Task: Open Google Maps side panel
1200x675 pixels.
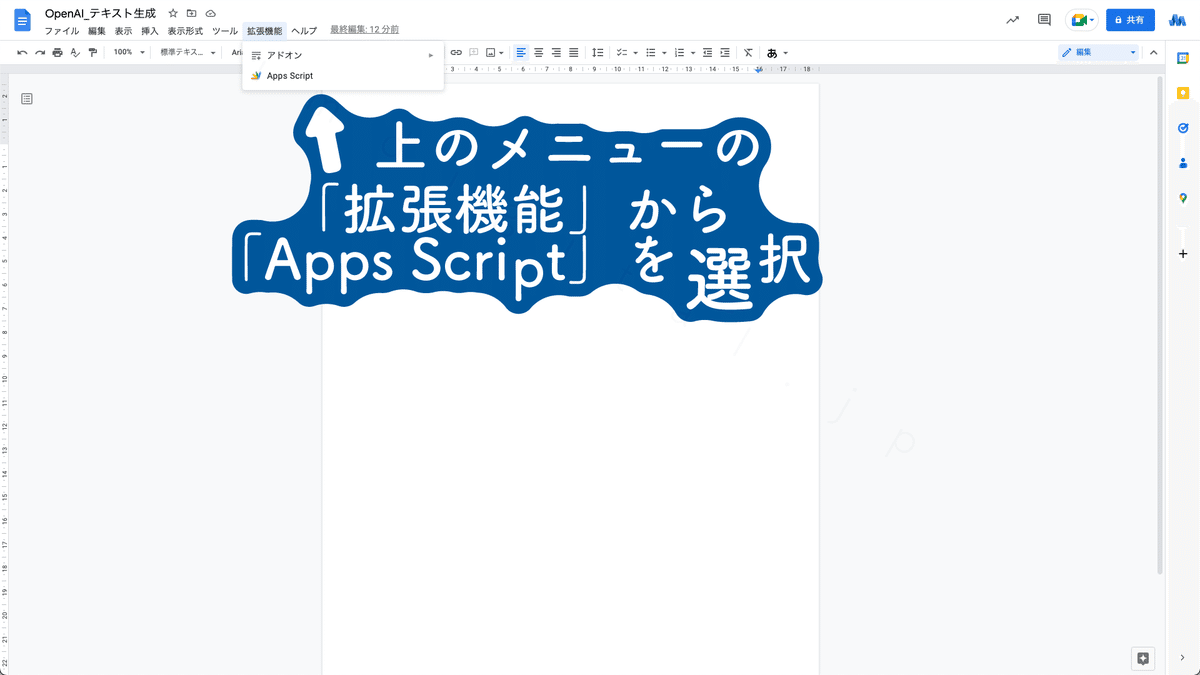Action: [1183, 198]
